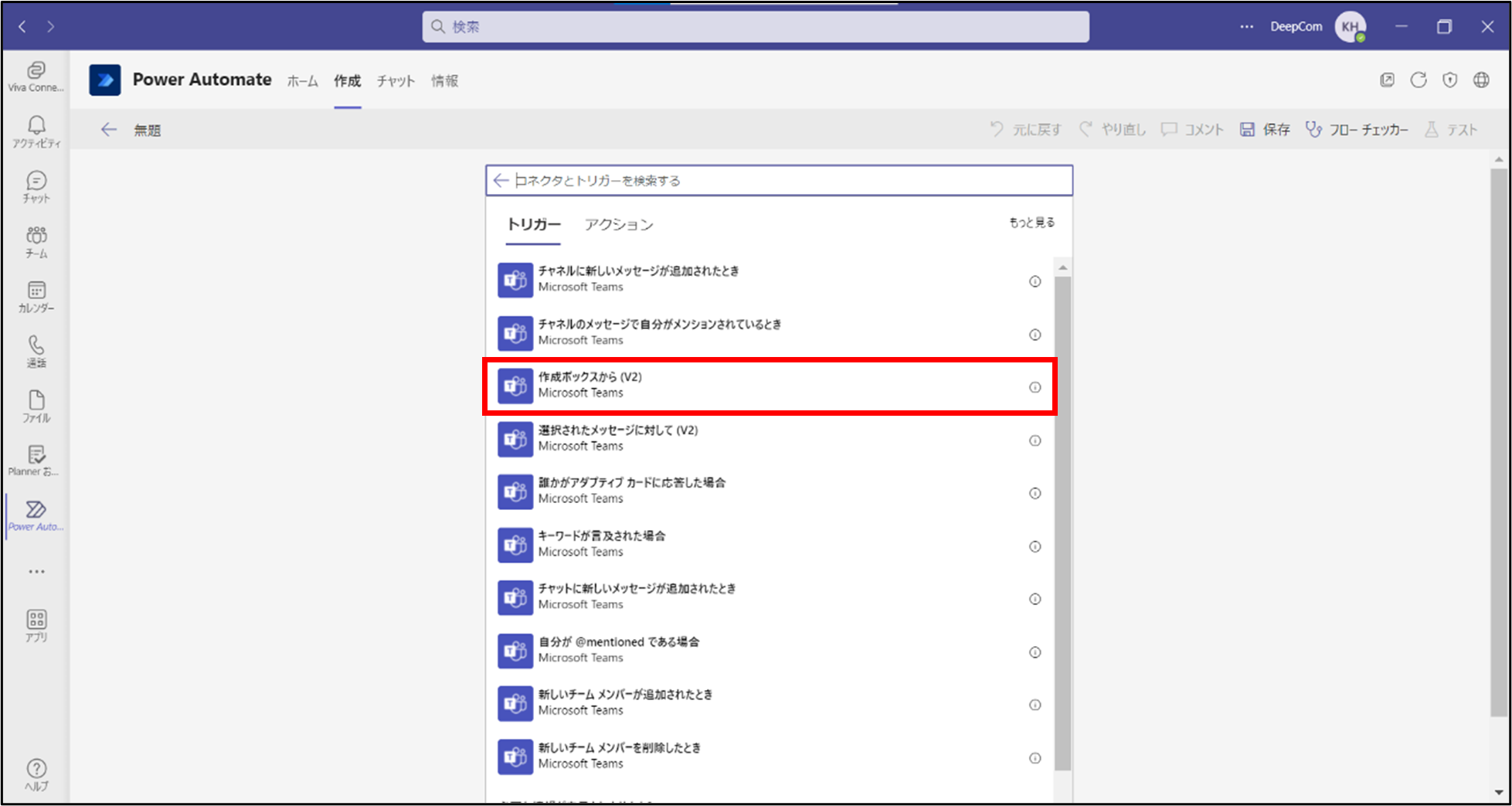
Task: Open Teams (チーム) in the sidebar
Action: (x=36, y=242)
